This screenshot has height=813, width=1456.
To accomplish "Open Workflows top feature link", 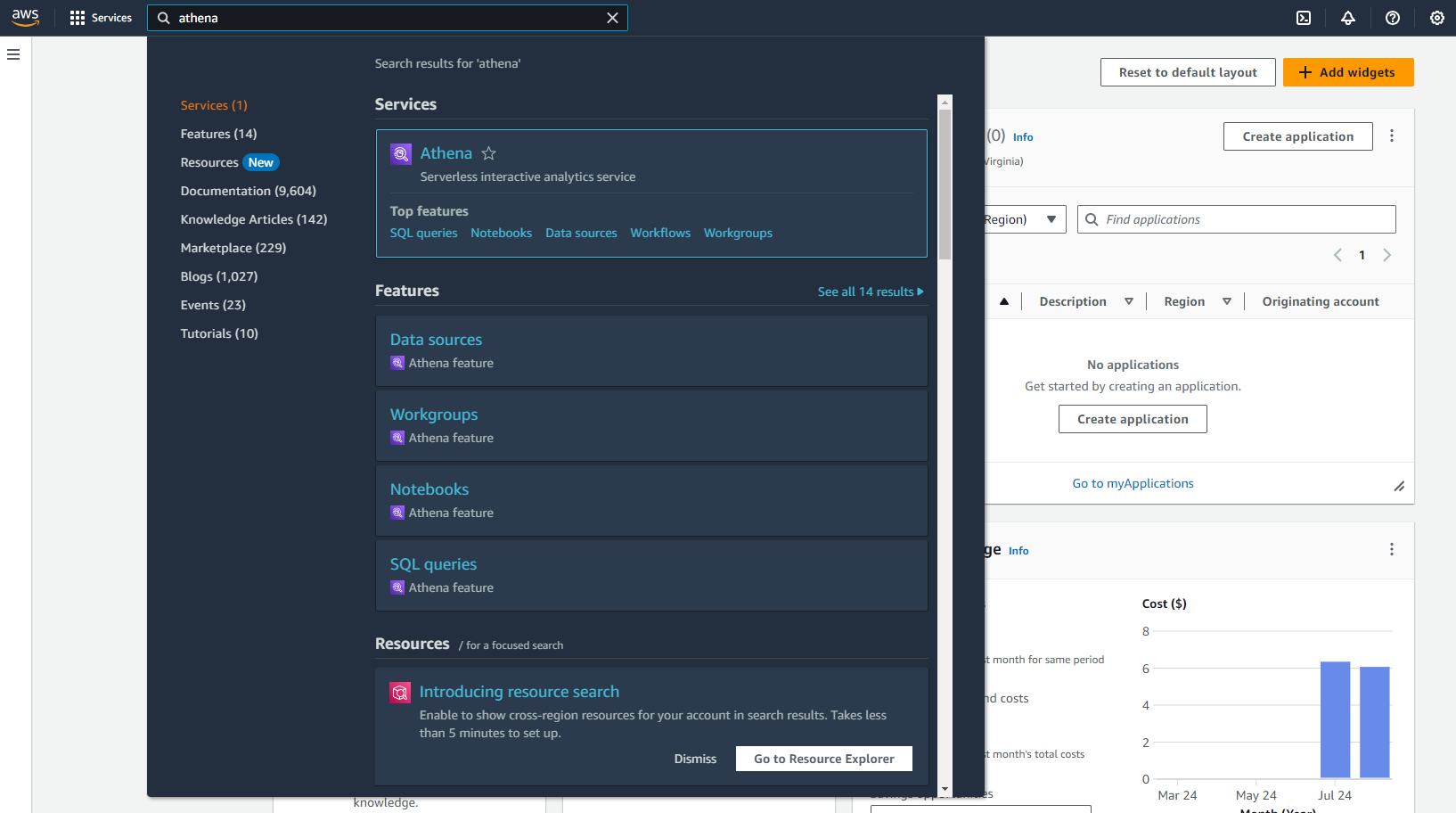I will pos(660,233).
